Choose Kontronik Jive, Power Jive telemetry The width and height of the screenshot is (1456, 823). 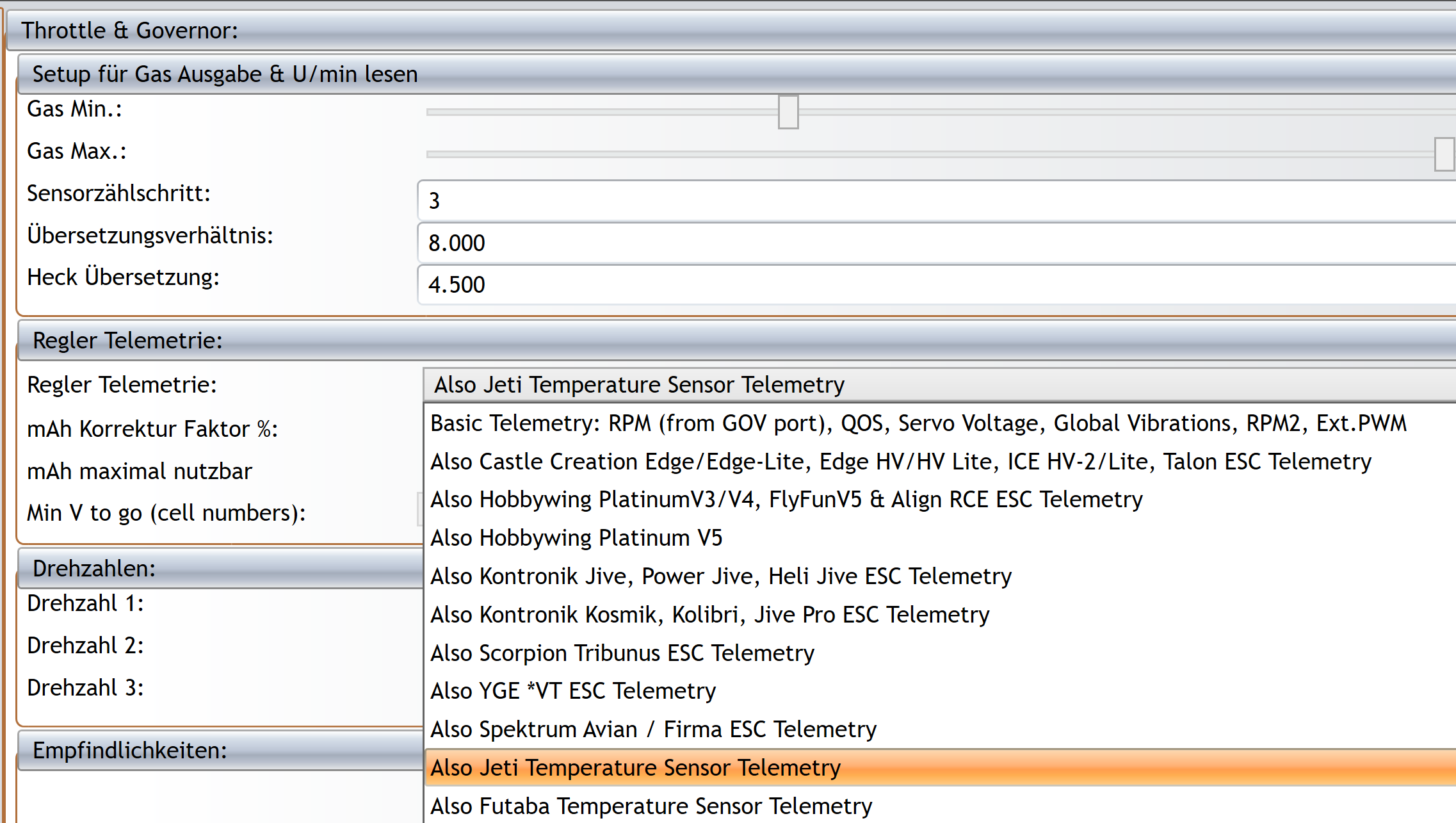[x=720, y=576]
